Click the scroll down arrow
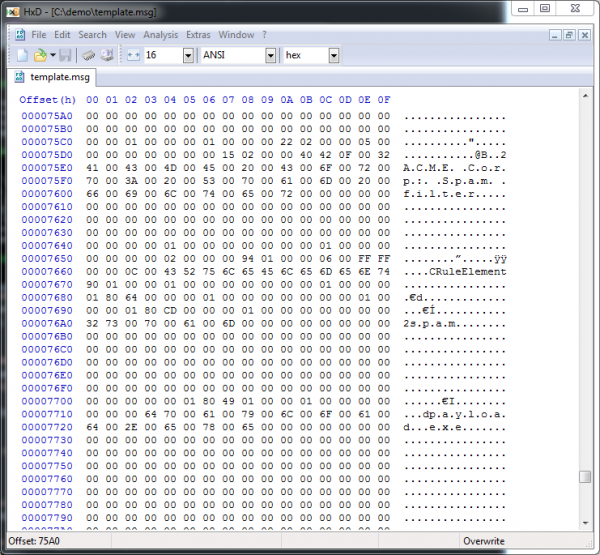 tap(585, 523)
